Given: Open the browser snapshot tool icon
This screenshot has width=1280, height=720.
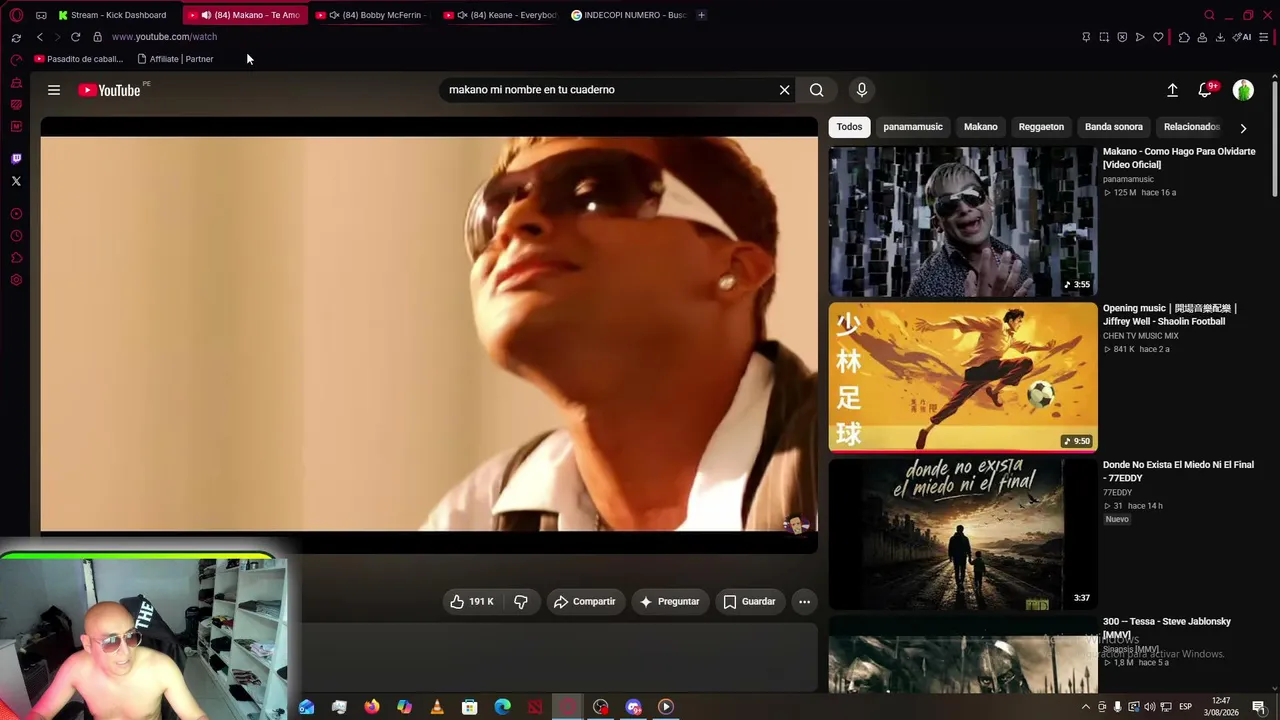Looking at the screenshot, I should [x=1104, y=37].
